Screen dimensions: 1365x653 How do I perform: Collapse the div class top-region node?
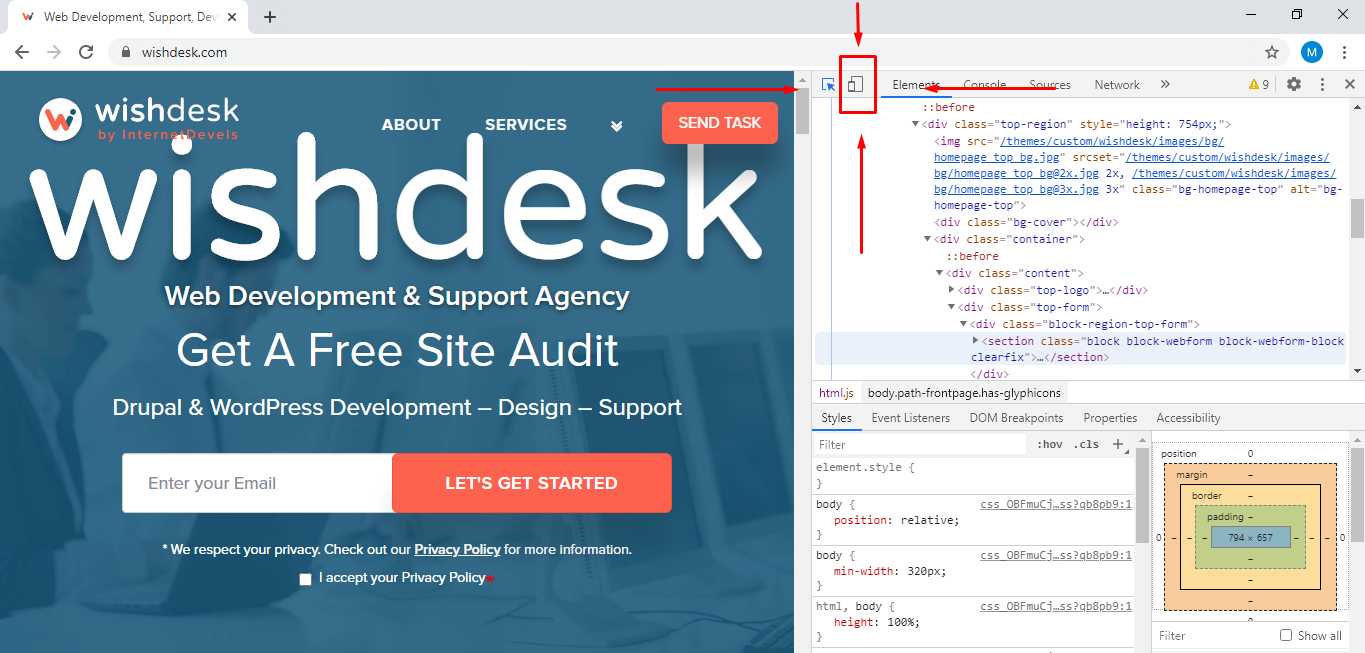coord(915,124)
